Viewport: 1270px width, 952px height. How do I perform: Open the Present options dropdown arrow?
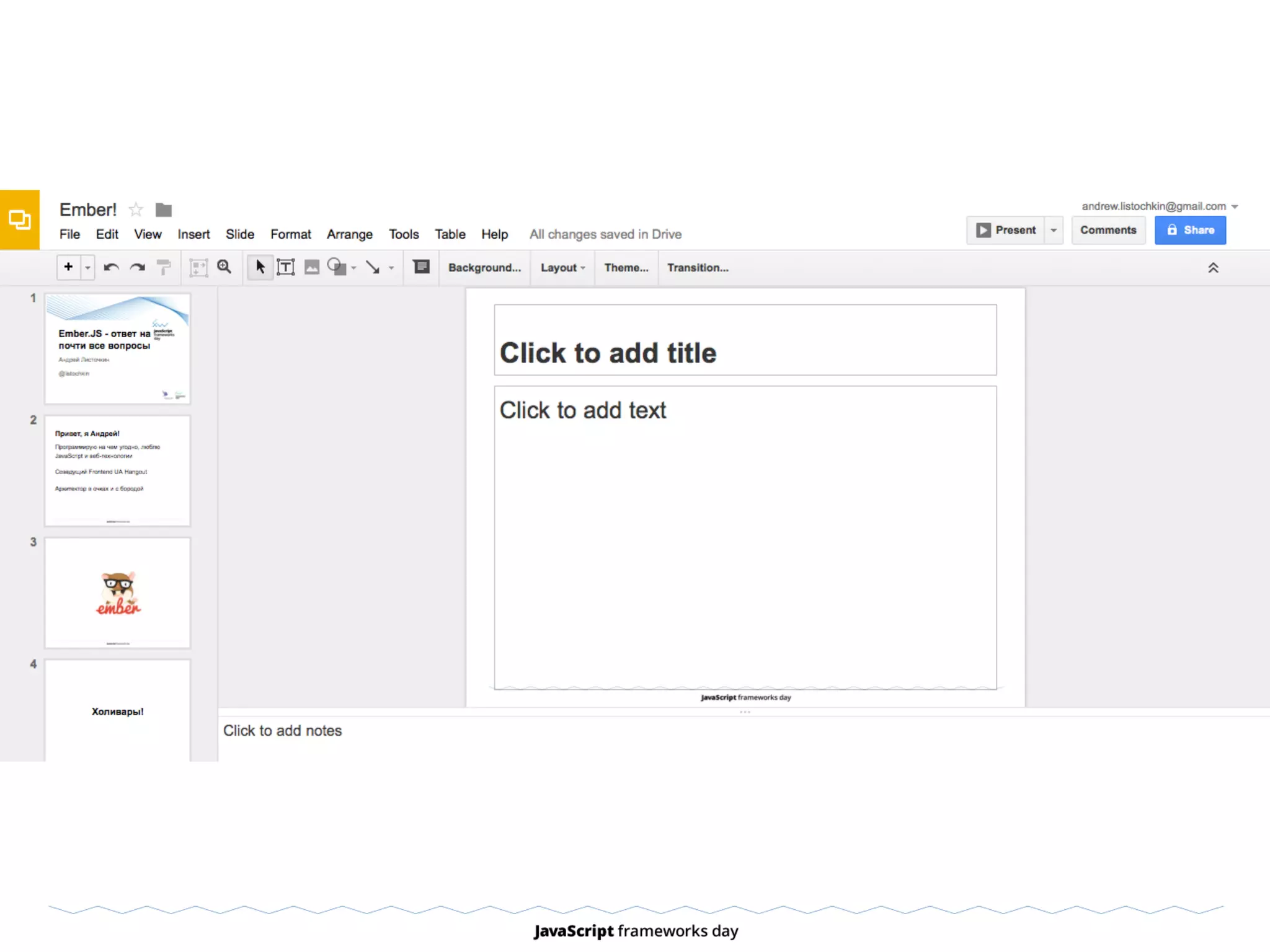(x=1054, y=230)
